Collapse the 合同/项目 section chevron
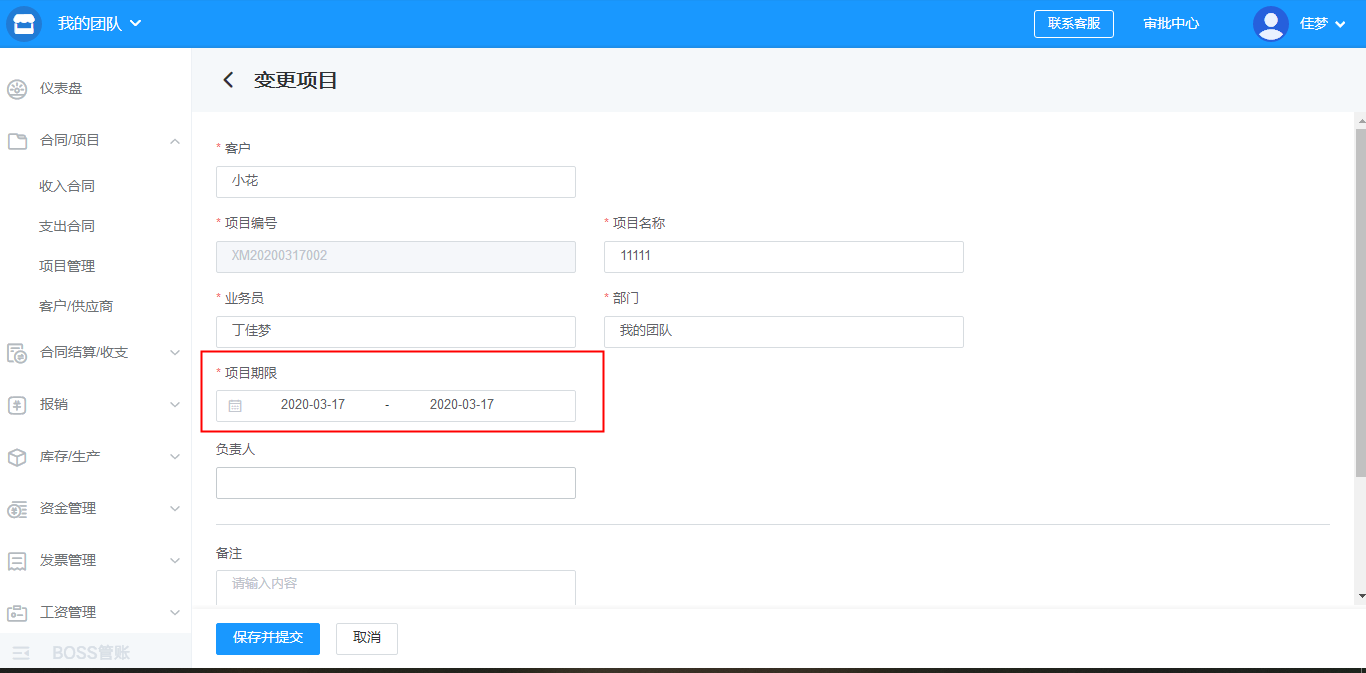Image resolution: width=1366 pixels, height=673 pixels. (x=175, y=141)
